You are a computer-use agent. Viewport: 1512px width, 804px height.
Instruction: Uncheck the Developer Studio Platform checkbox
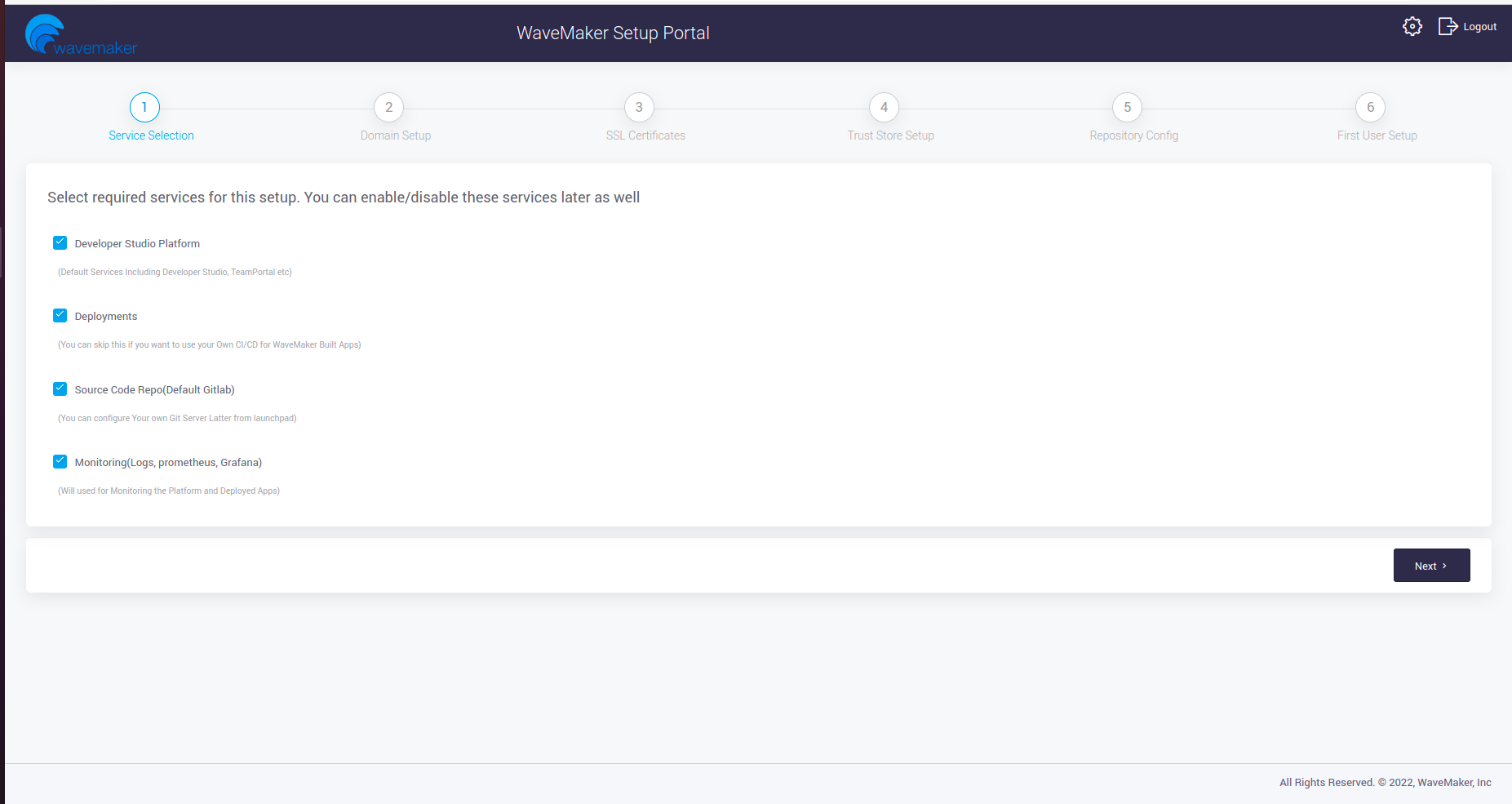[60, 242]
